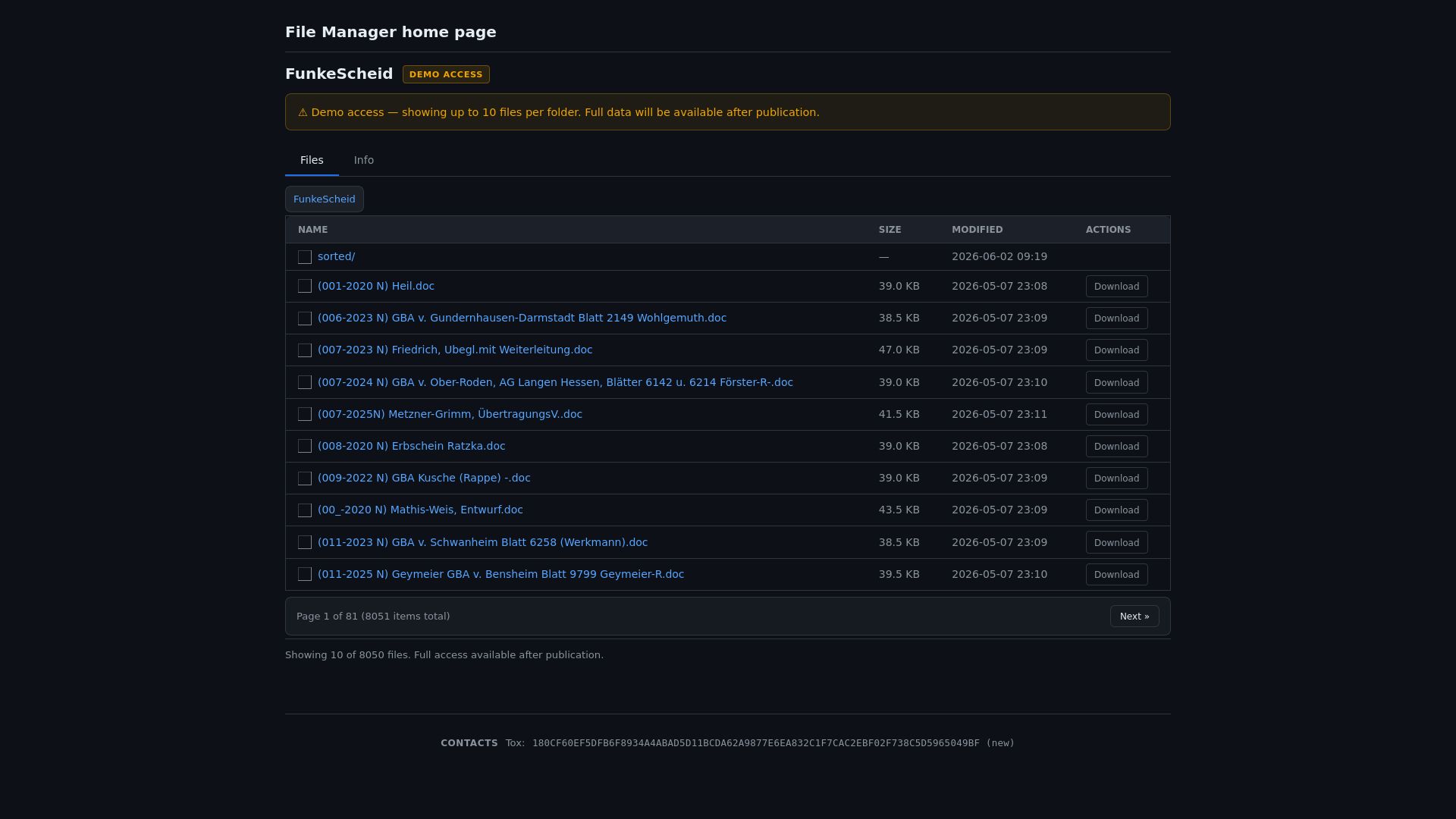The height and width of the screenshot is (819, 1456).
Task: Download the (011-2025 N) Geymeier file
Action: coord(1116,575)
